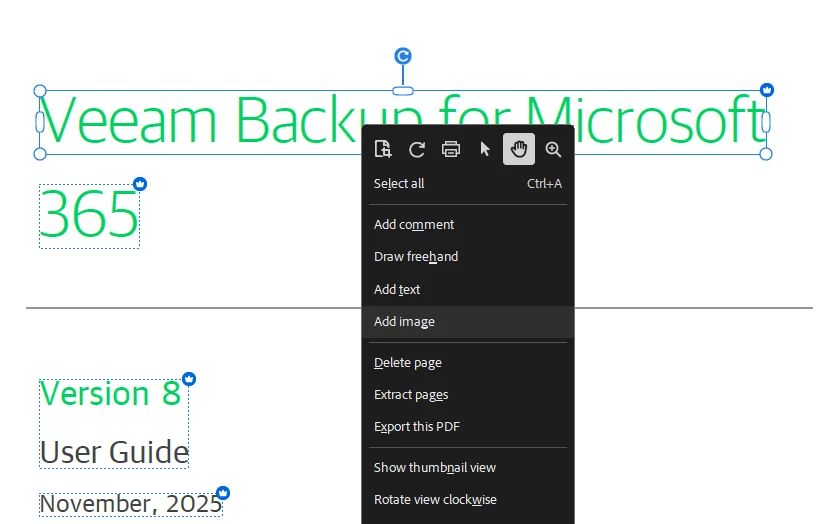Open the Extract pages option
Viewport: 826px width, 524px height.
pyautogui.click(x=468, y=394)
